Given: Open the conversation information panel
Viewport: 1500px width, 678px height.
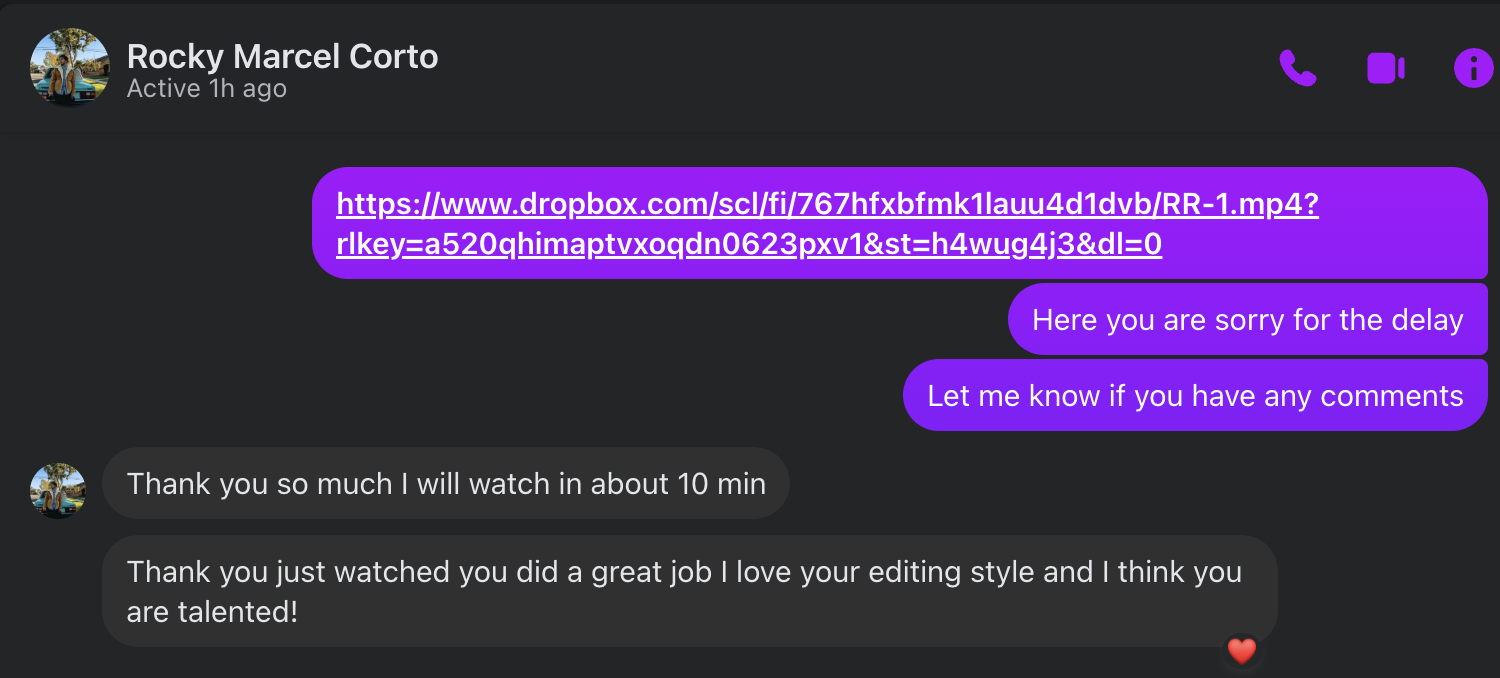Looking at the screenshot, I should 1473,68.
